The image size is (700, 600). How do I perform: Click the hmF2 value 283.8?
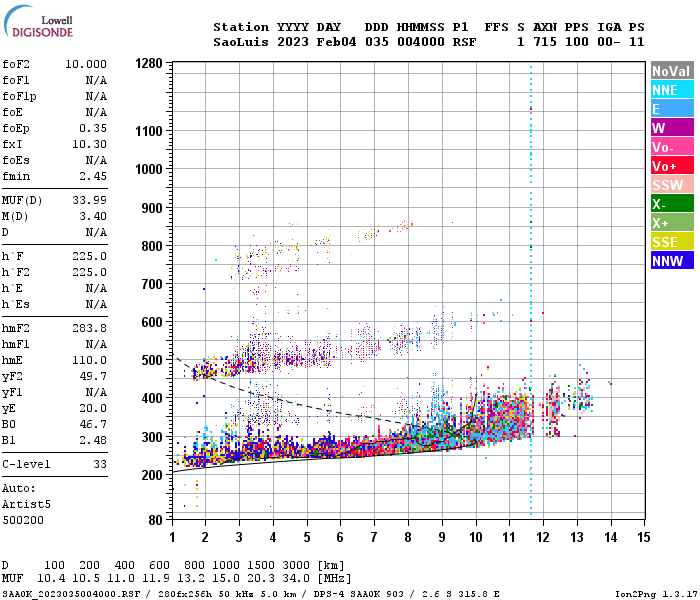(89, 328)
